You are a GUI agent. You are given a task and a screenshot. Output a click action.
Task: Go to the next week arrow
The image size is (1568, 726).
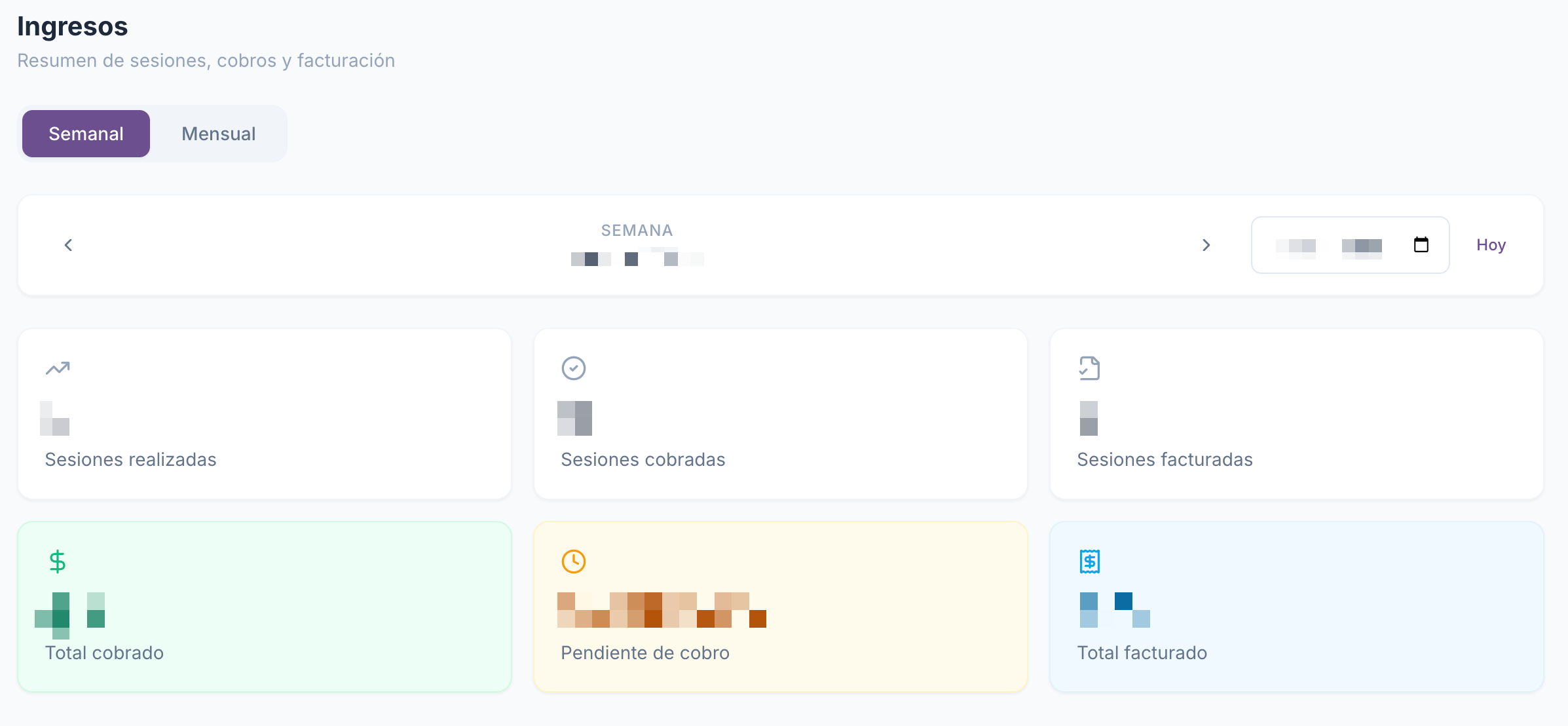1206,245
